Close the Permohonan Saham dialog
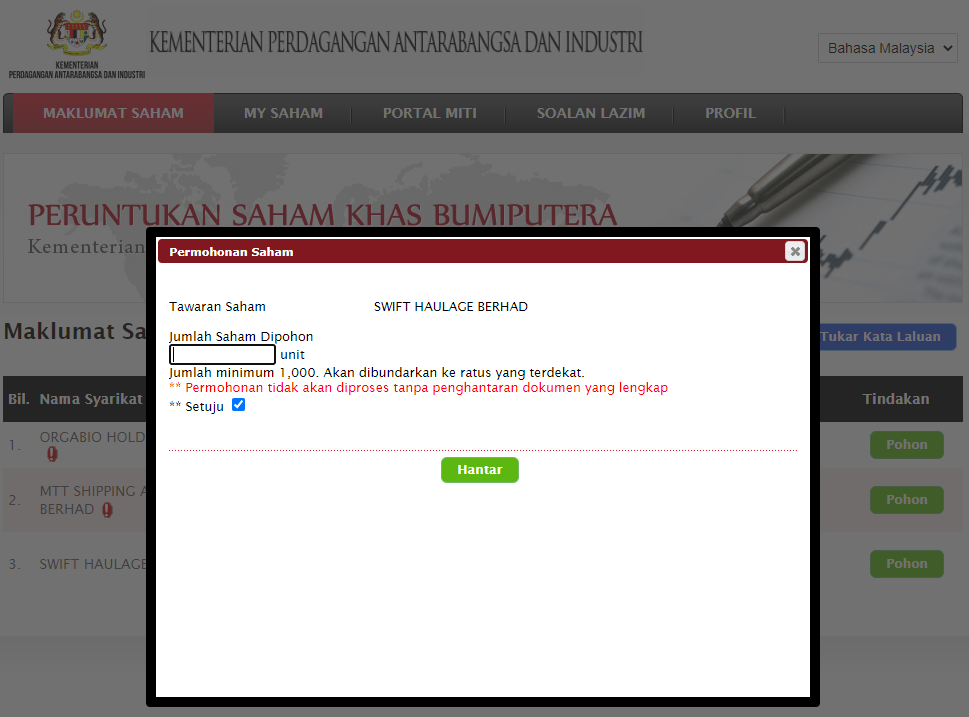The image size is (969, 717). (795, 251)
